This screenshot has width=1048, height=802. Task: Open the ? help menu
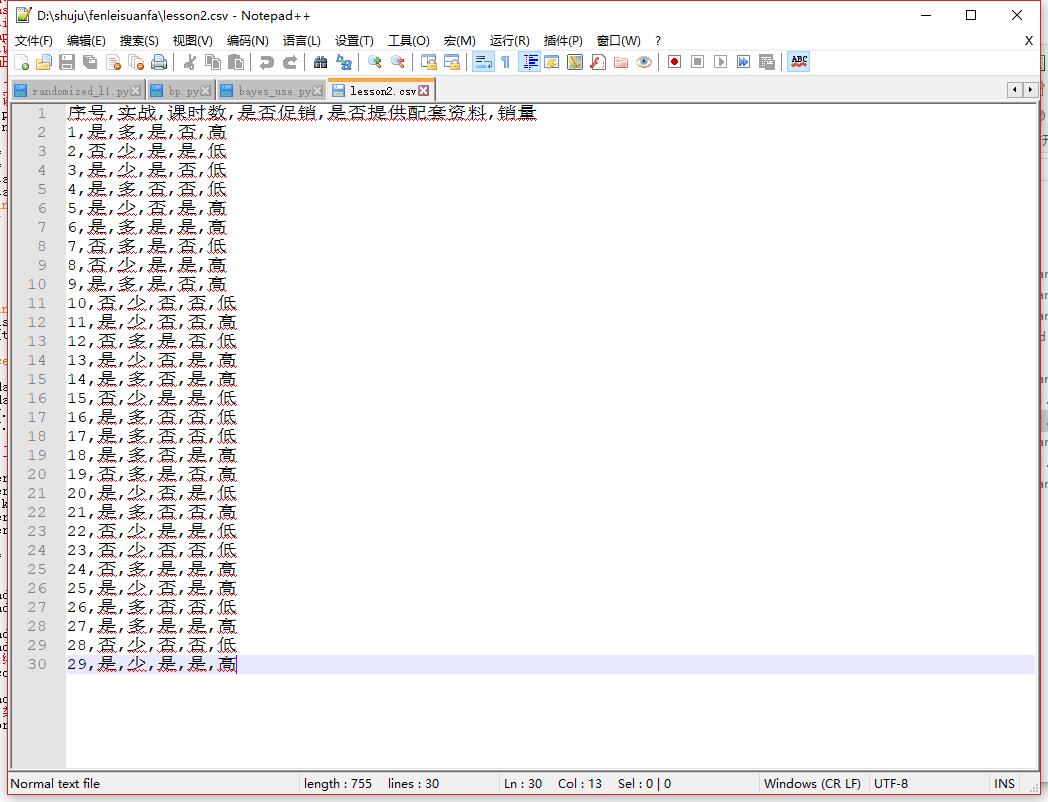point(658,41)
